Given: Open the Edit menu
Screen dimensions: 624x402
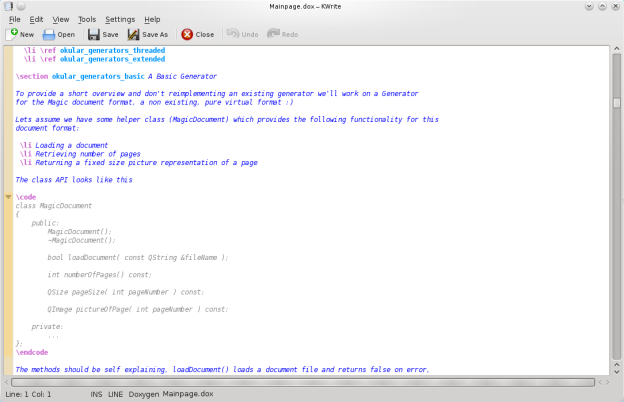Looking at the screenshot, I should [36, 19].
